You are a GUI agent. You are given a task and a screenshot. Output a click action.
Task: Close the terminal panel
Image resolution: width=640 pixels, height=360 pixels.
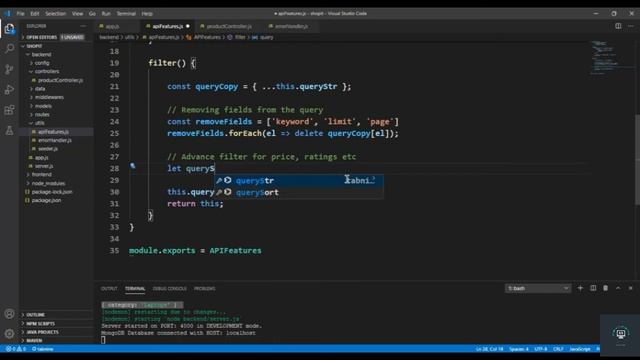(x=630, y=288)
